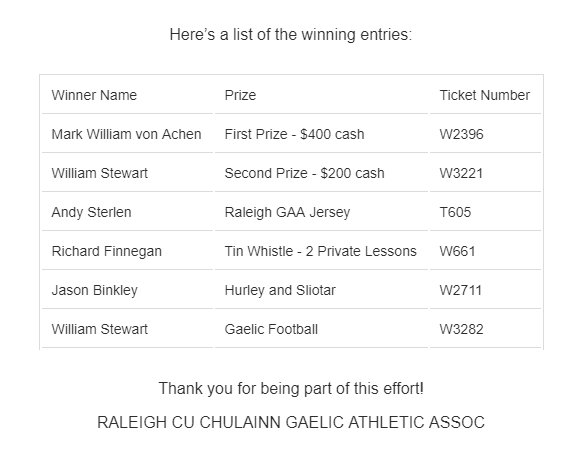Screen dimensions: 588x454
Task: Click the winning entries heading text
Action: 291,34
